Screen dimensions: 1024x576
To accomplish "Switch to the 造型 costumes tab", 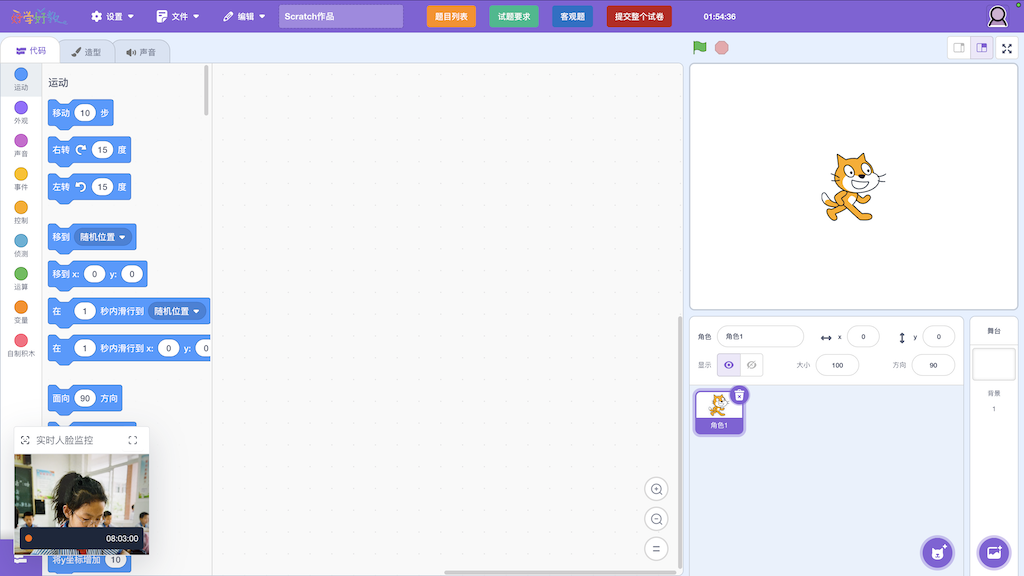I will tap(86, 52).
